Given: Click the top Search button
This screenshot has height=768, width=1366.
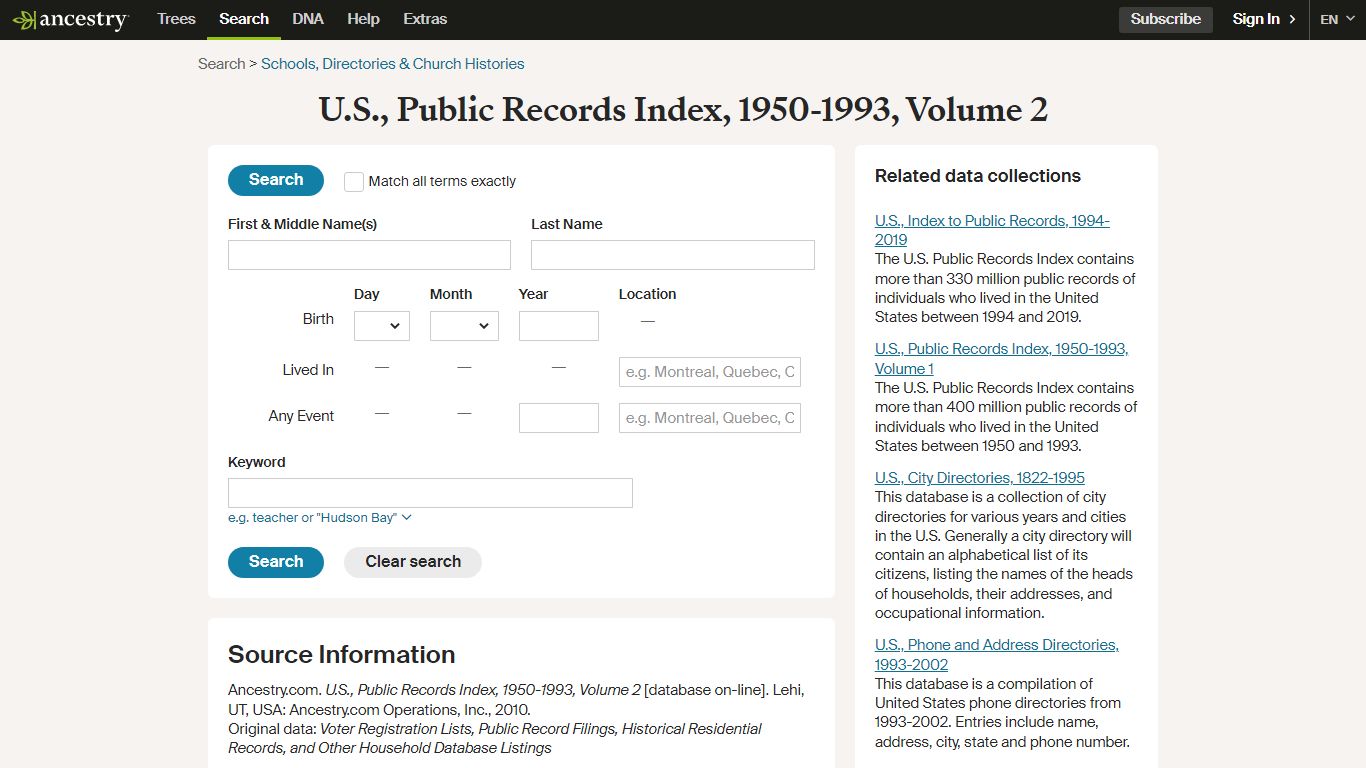Looking at the screenshot, I should (x=276, y=180).
